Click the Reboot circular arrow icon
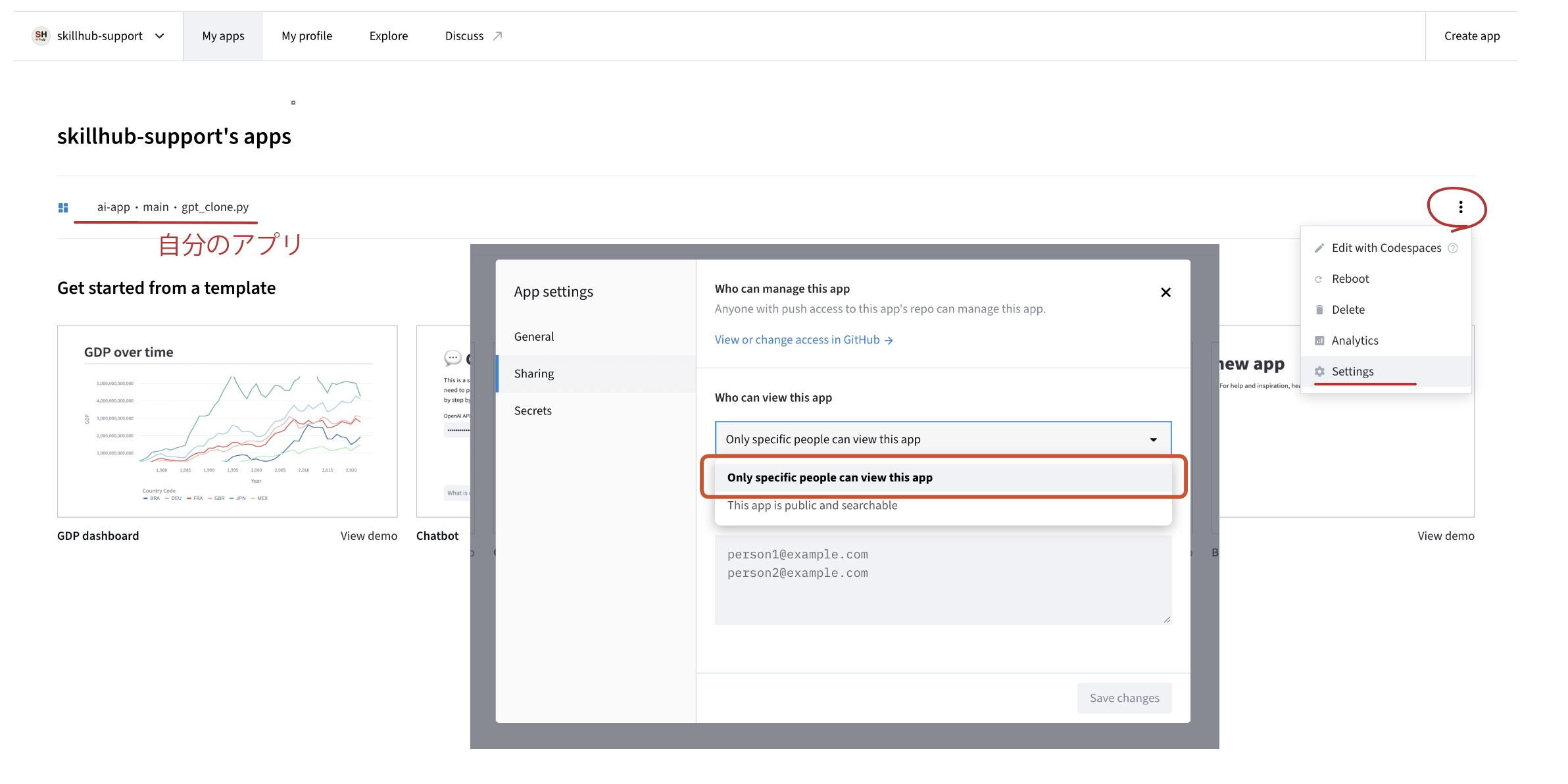Image resolution: width=1568 pixels, height=784 pixels. pyautogui.click(x=1319, y=280)
